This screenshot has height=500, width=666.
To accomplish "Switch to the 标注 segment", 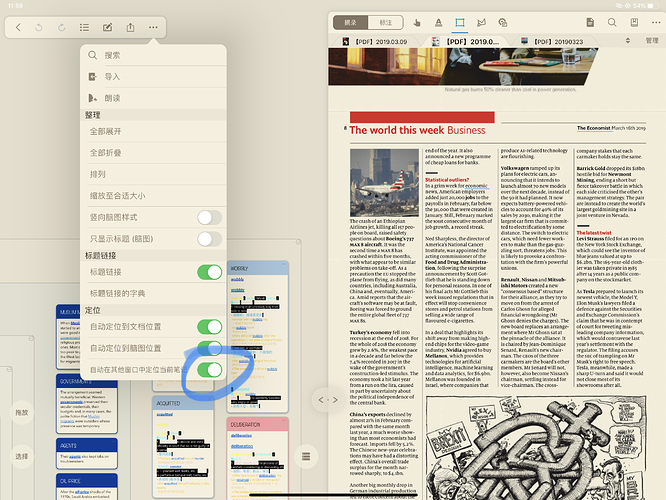I will (x=385, y=23).
